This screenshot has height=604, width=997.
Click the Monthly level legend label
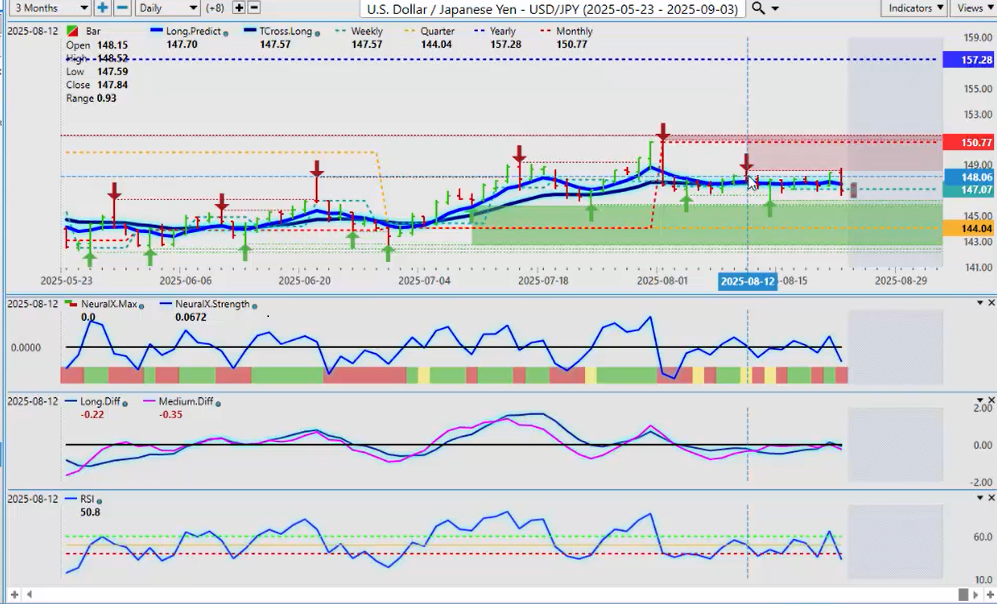pos(573,32)
